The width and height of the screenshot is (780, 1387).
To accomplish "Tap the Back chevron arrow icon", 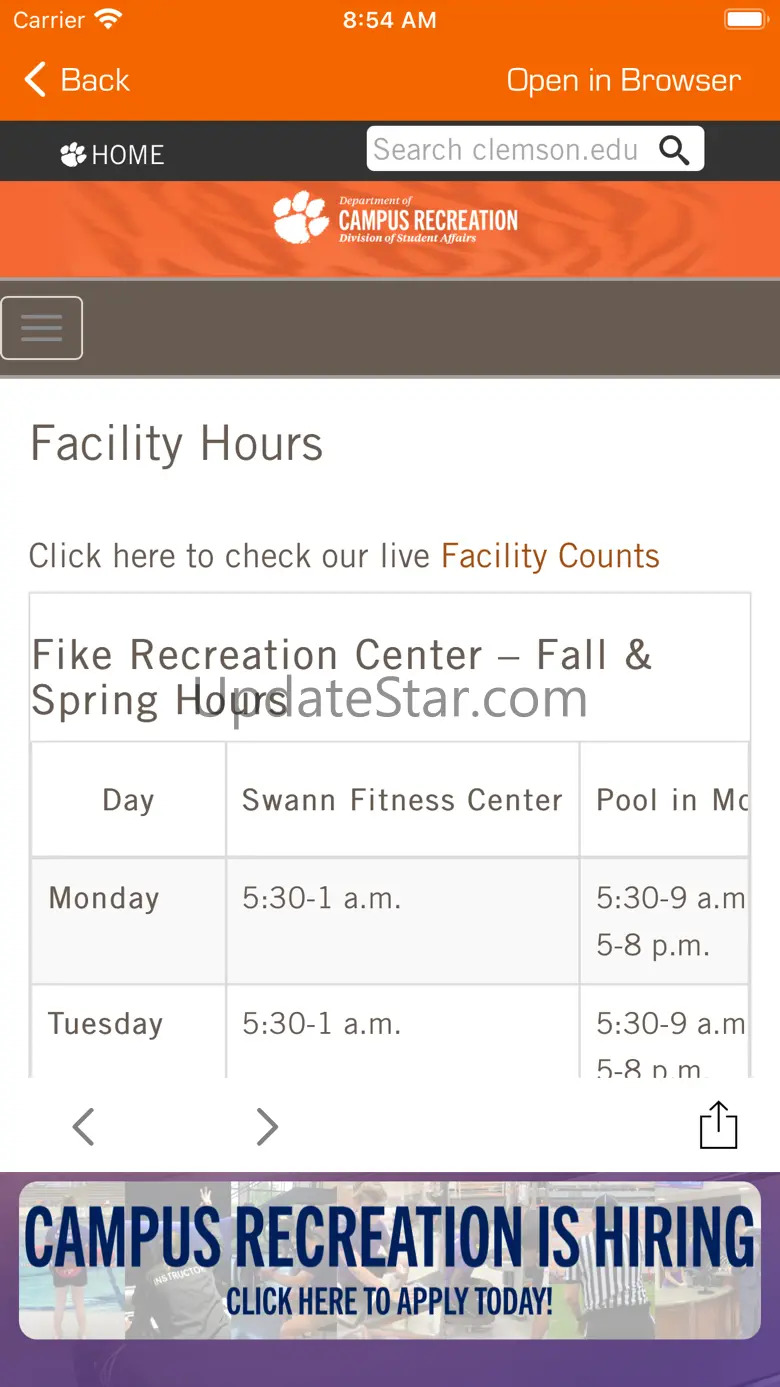I will click(x=35, y=80).
